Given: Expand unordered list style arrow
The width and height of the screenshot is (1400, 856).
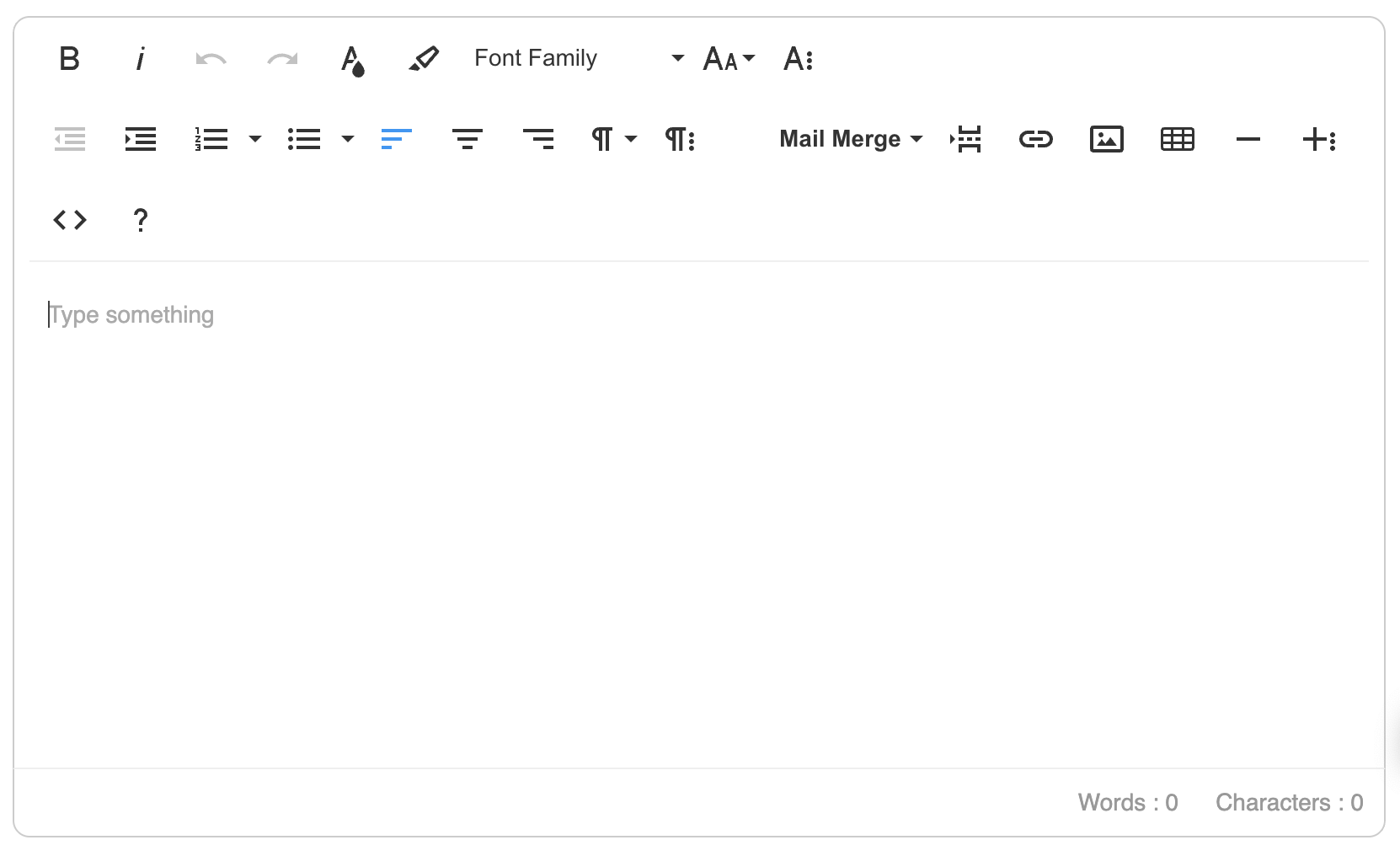Looking at the screenshot, I should coord(348,139).
